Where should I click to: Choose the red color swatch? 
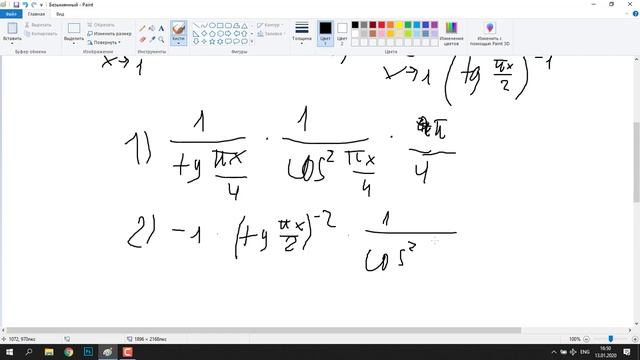pyautogui.click(x=382, y=25)
